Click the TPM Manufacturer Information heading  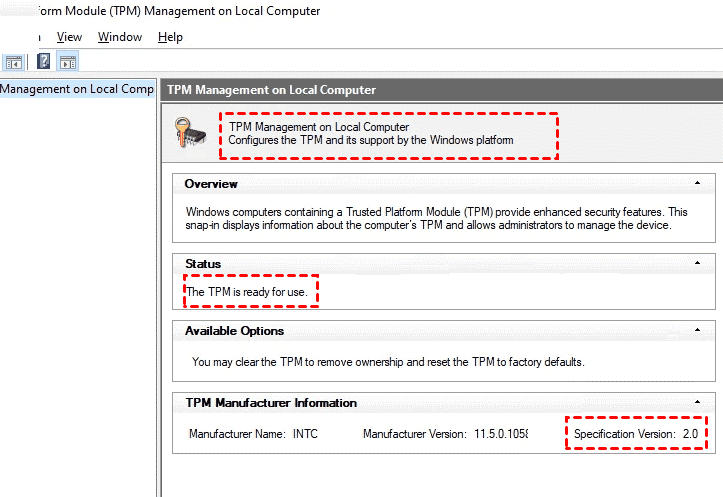[271, 403]
